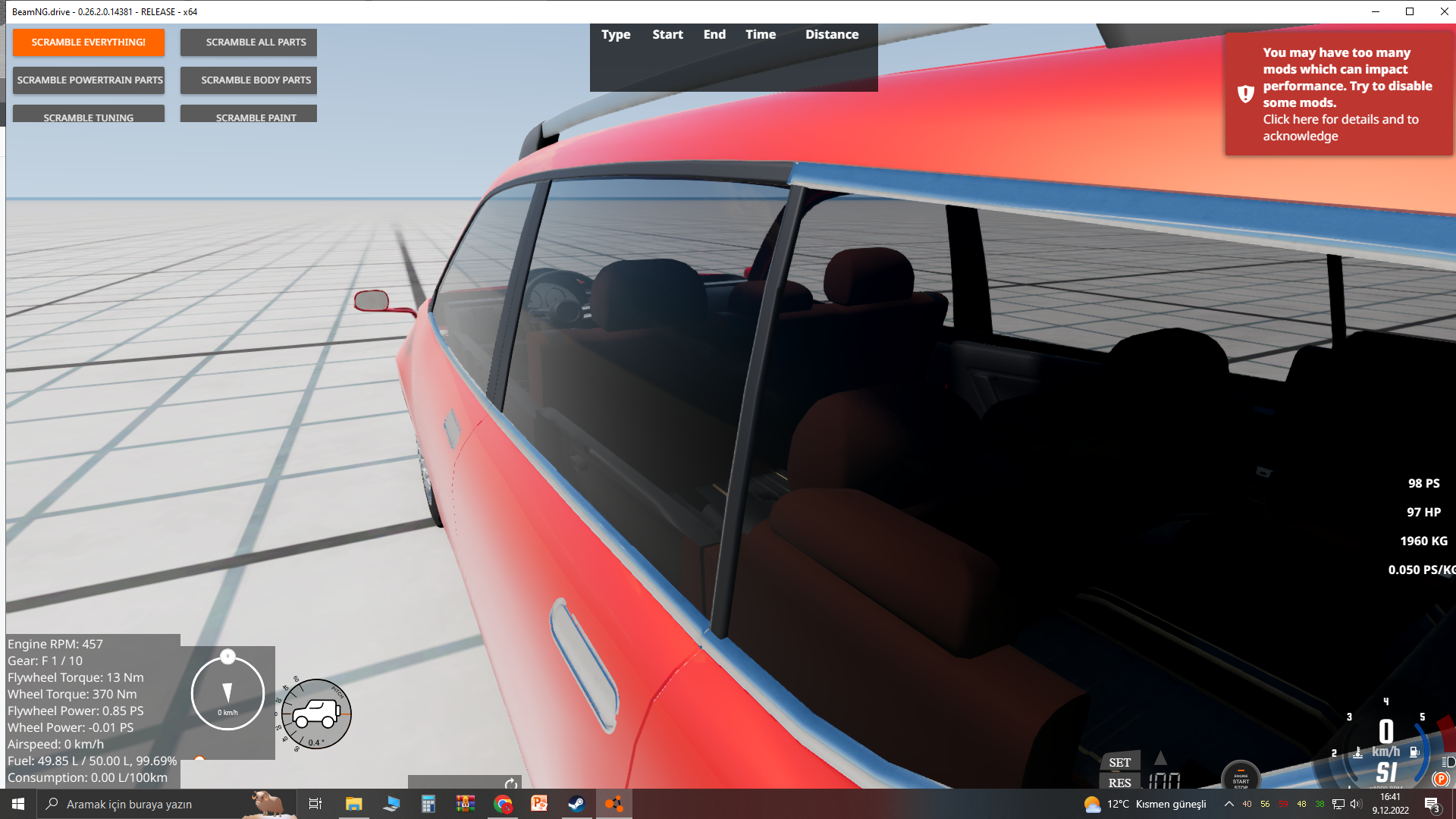Click the Airspeed: 0 km/h line
Screen dimensions: 1456x819
tap(56, 744)
